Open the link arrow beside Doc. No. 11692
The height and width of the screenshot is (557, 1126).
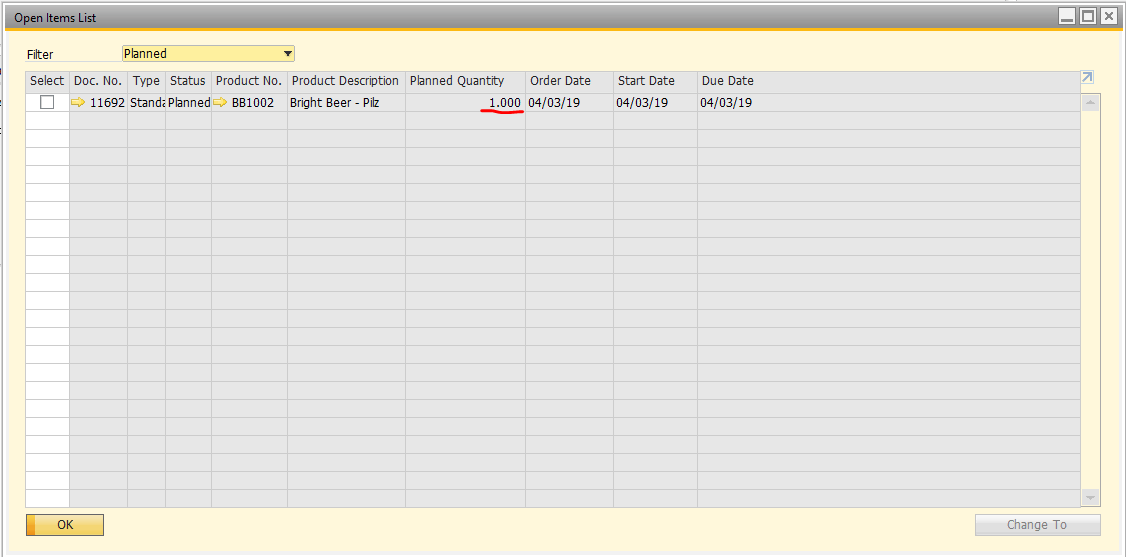[78, 103]
